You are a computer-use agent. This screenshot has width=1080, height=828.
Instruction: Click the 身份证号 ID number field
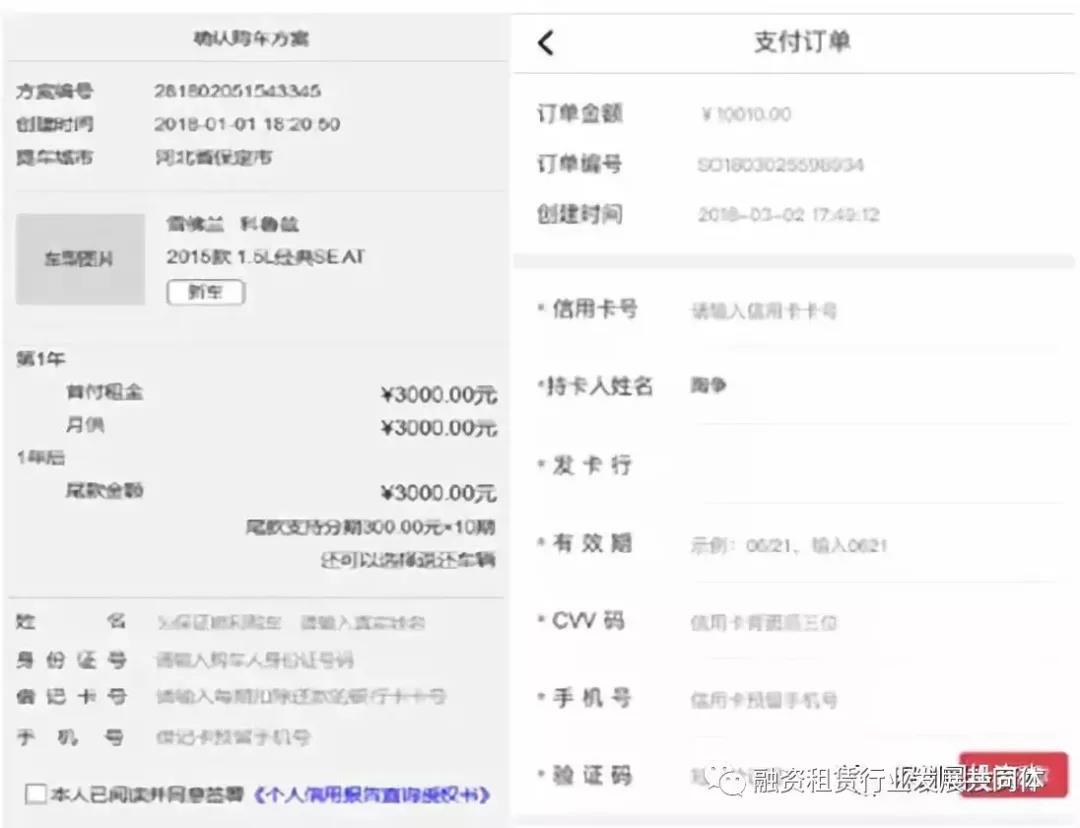pos(300,660)
